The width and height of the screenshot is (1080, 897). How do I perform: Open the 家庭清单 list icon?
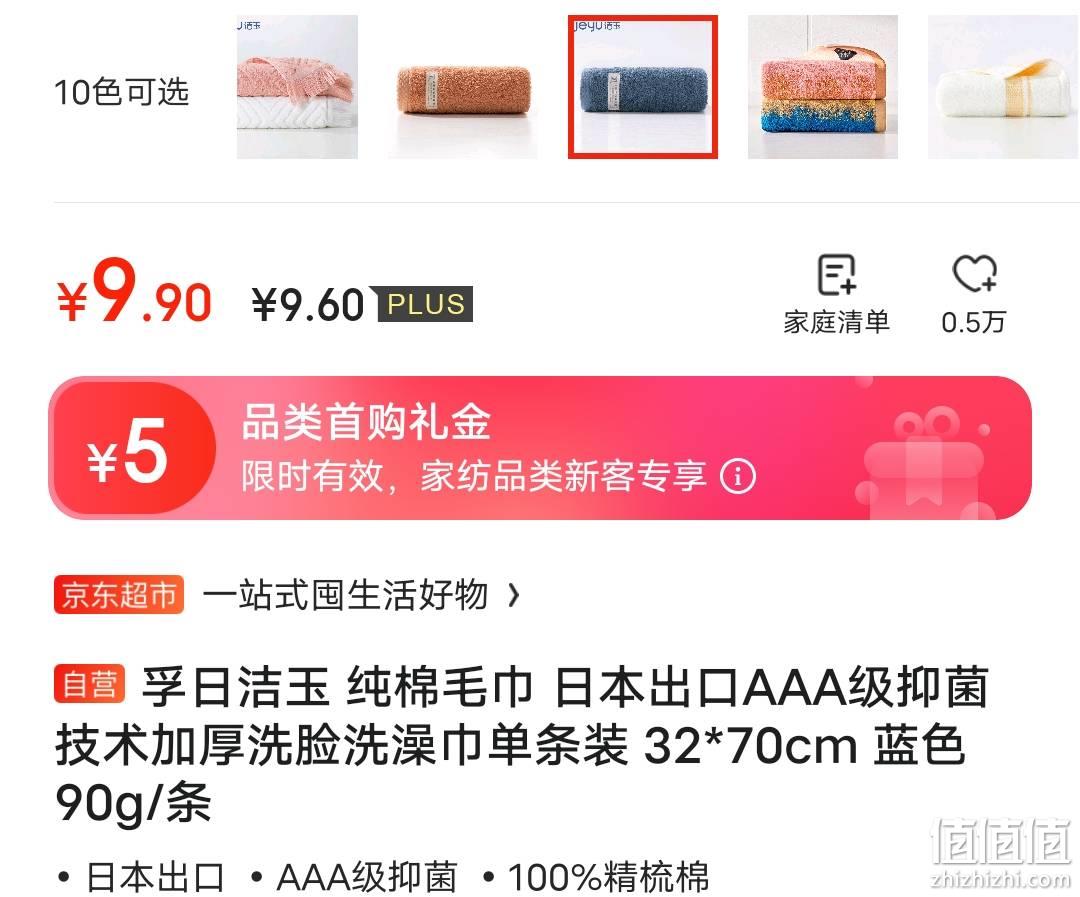click(x=836, y=275)
